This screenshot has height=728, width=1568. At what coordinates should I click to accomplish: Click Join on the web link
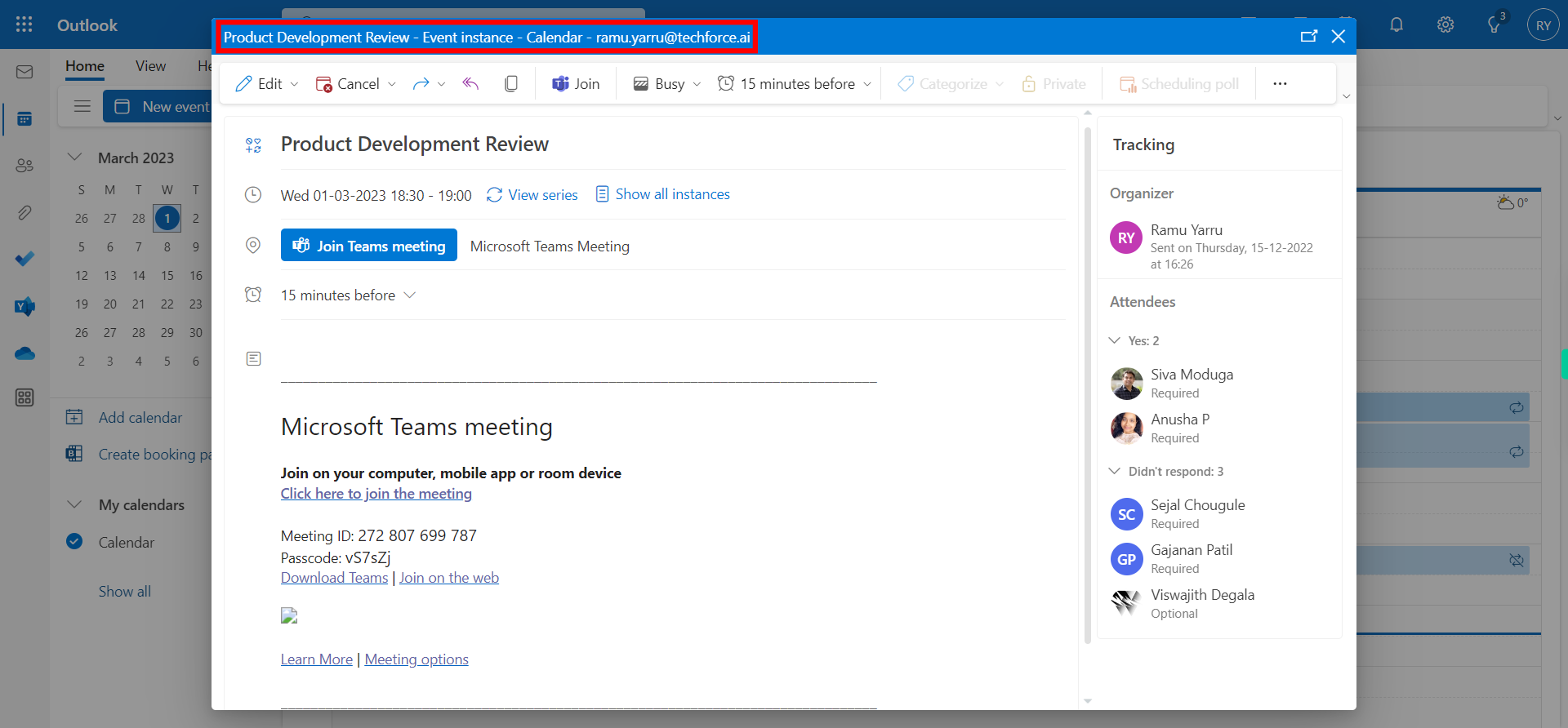tap(449, 577)
